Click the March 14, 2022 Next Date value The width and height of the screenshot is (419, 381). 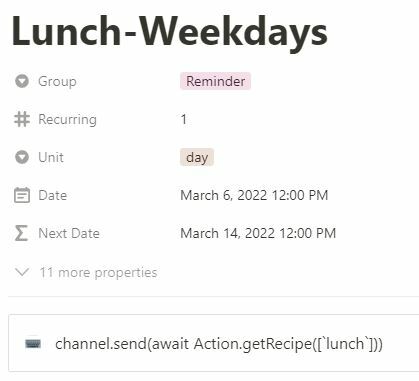pyautogui.click(x=258, y=233)
